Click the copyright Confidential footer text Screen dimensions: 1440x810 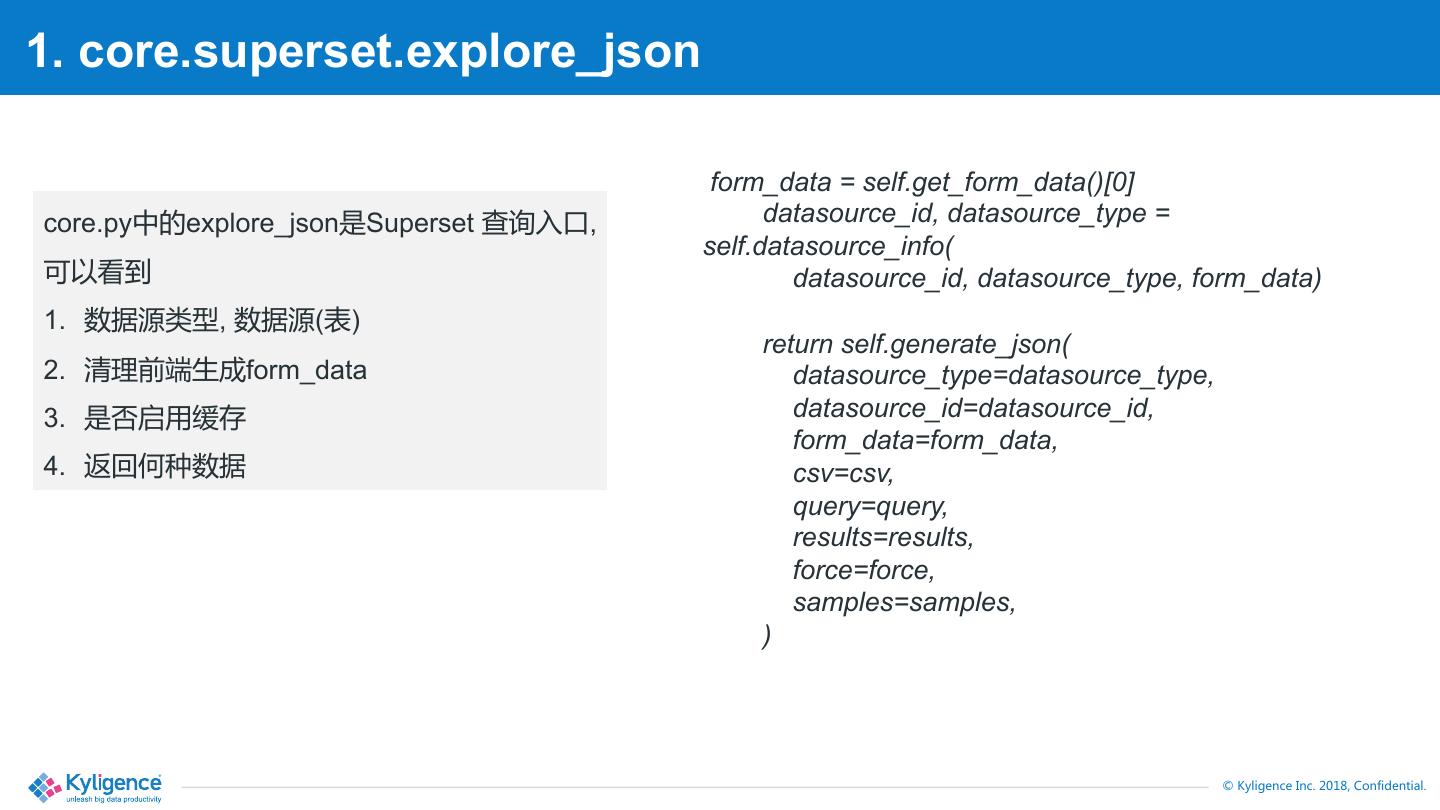[1324, 786]
